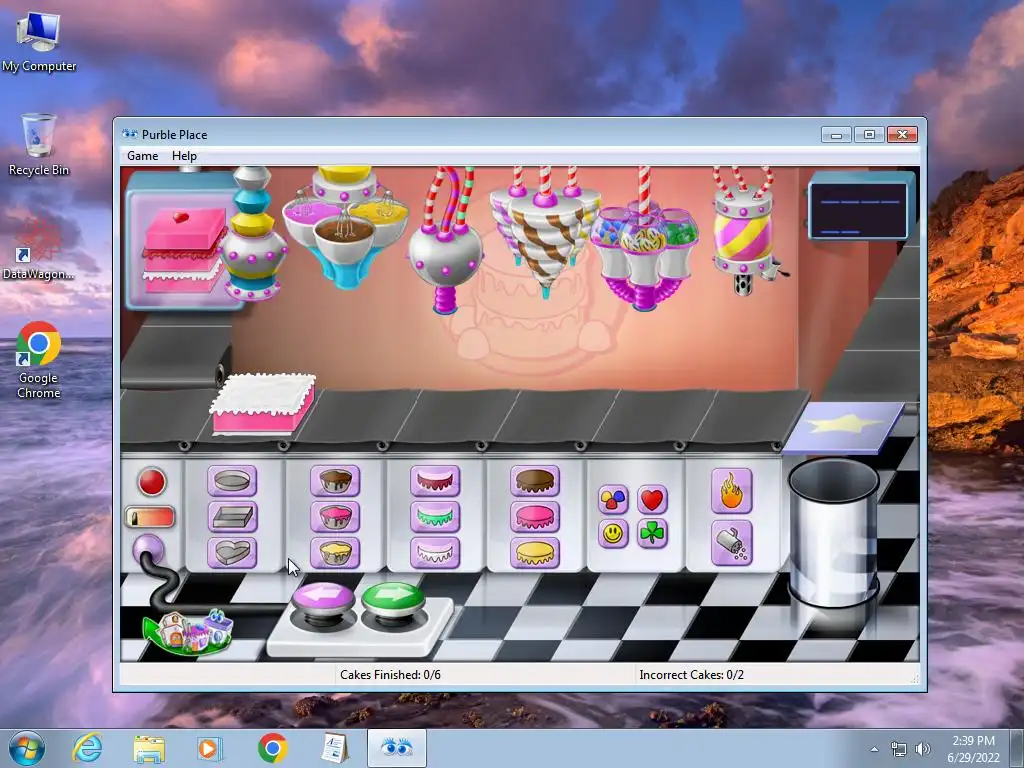
Task: Activate the sugar shaker button
Action: coord(731,543)
